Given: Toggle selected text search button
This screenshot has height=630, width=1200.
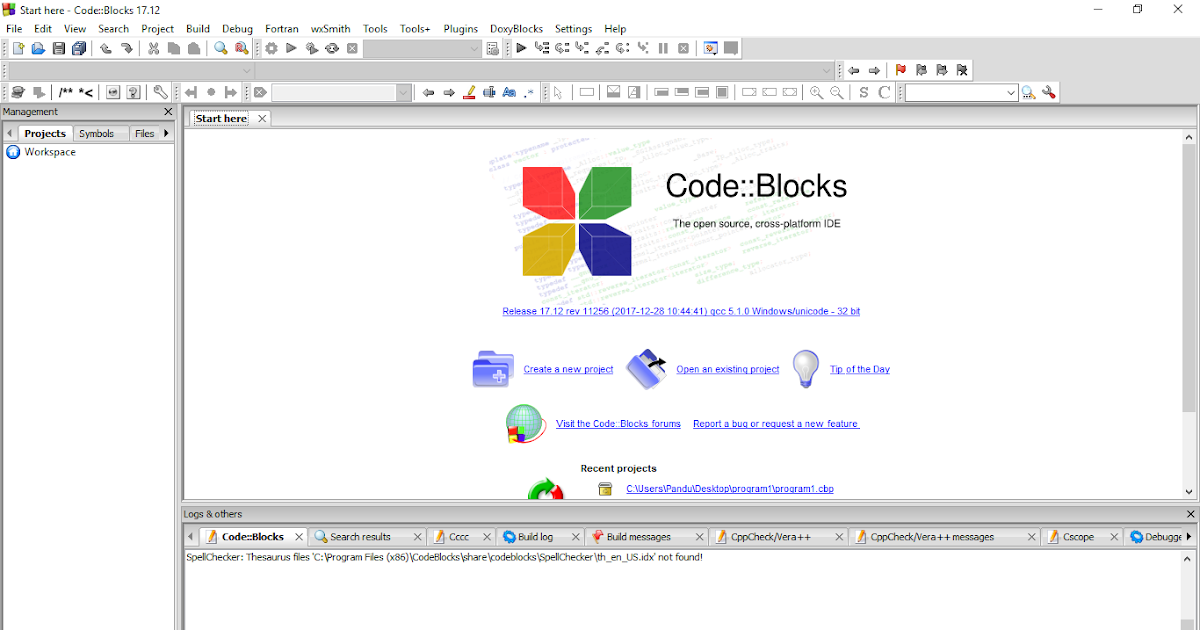Looking at the screenshot, I should (489, 92).
